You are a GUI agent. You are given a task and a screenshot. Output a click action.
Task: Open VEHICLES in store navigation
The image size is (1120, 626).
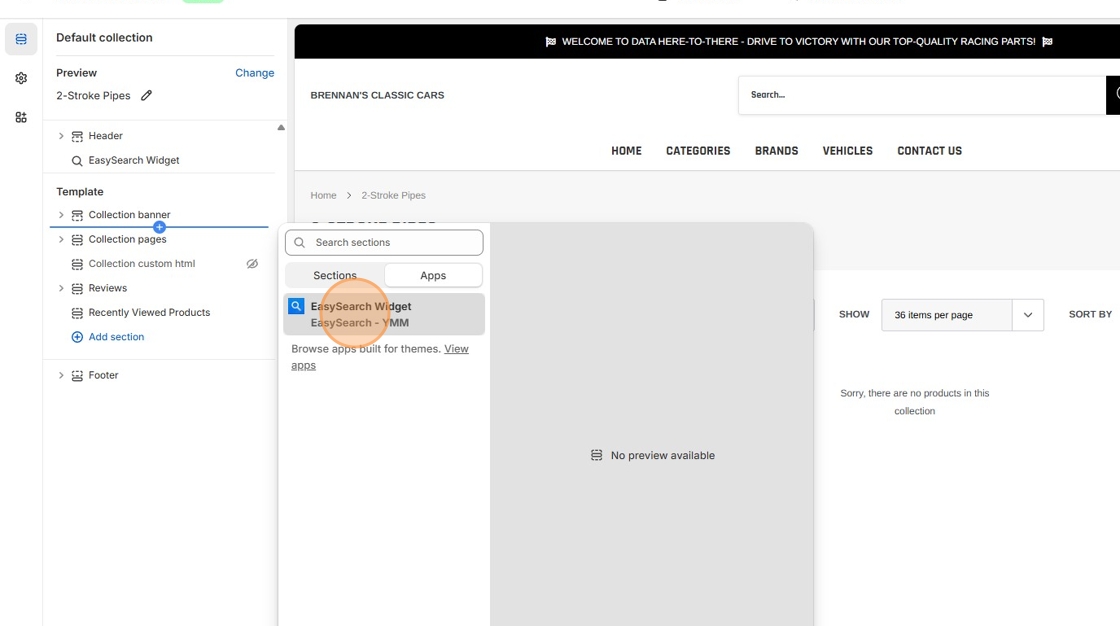pos(847,151)
